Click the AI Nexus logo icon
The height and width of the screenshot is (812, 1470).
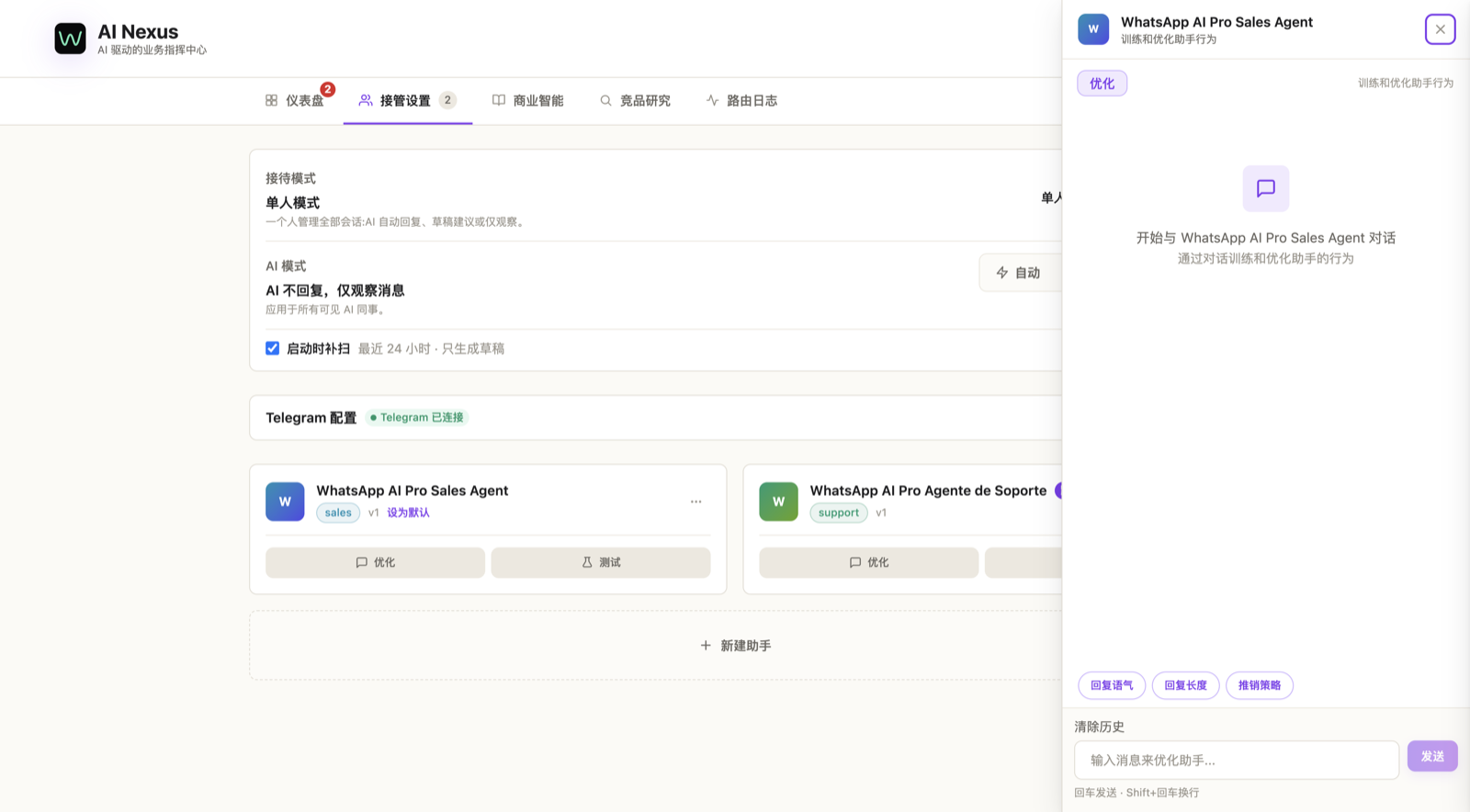[70, 39]
